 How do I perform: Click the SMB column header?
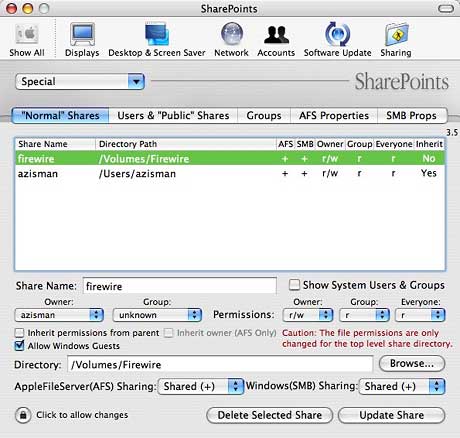pos(305,144)
